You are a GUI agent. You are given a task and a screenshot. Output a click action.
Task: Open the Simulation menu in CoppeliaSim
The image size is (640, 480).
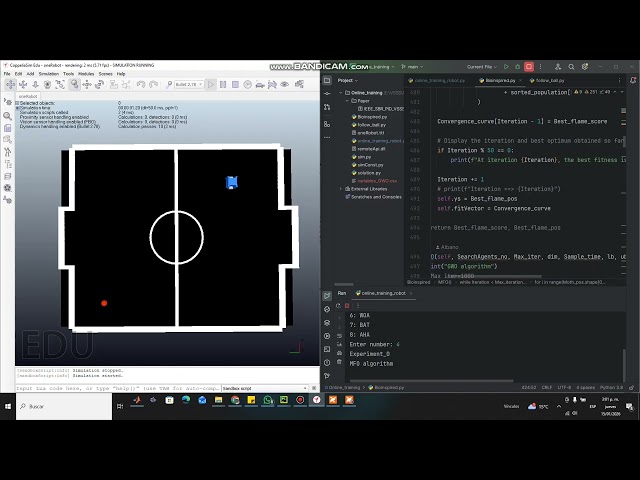coord(49,74)
